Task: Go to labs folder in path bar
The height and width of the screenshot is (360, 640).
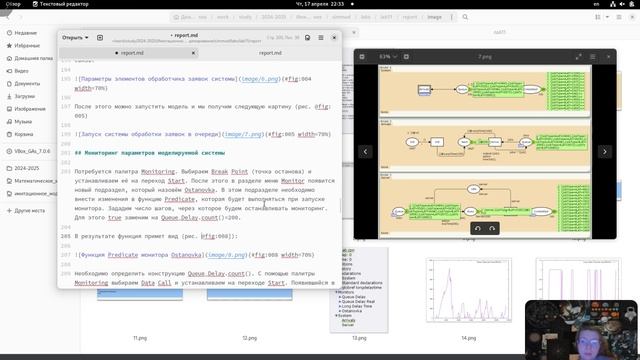Action: (366, 17)
